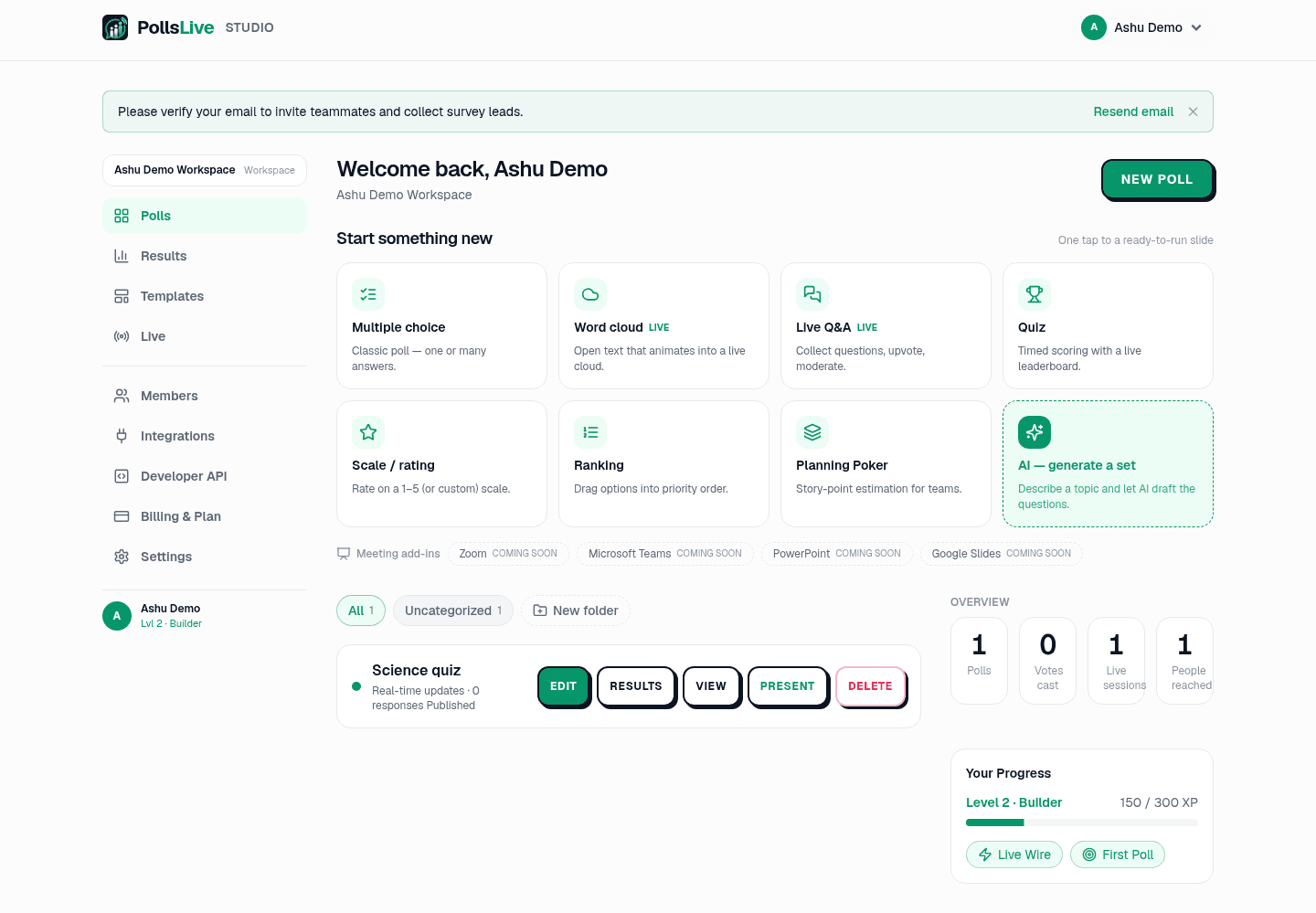Select the Multiple choice card title

[398, 327]
